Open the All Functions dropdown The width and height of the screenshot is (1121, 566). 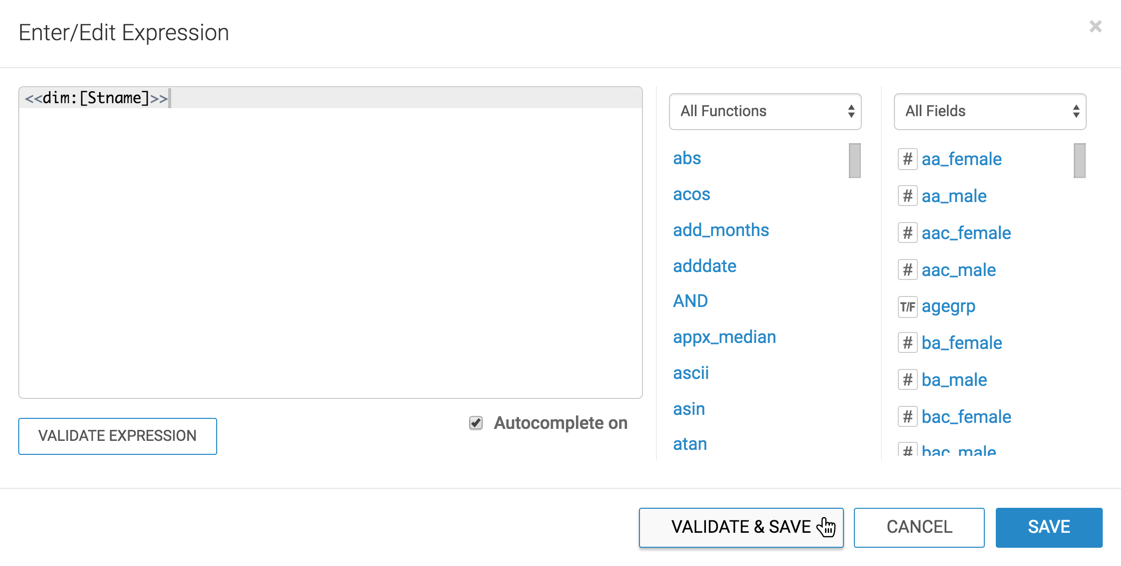click(765, 111)
